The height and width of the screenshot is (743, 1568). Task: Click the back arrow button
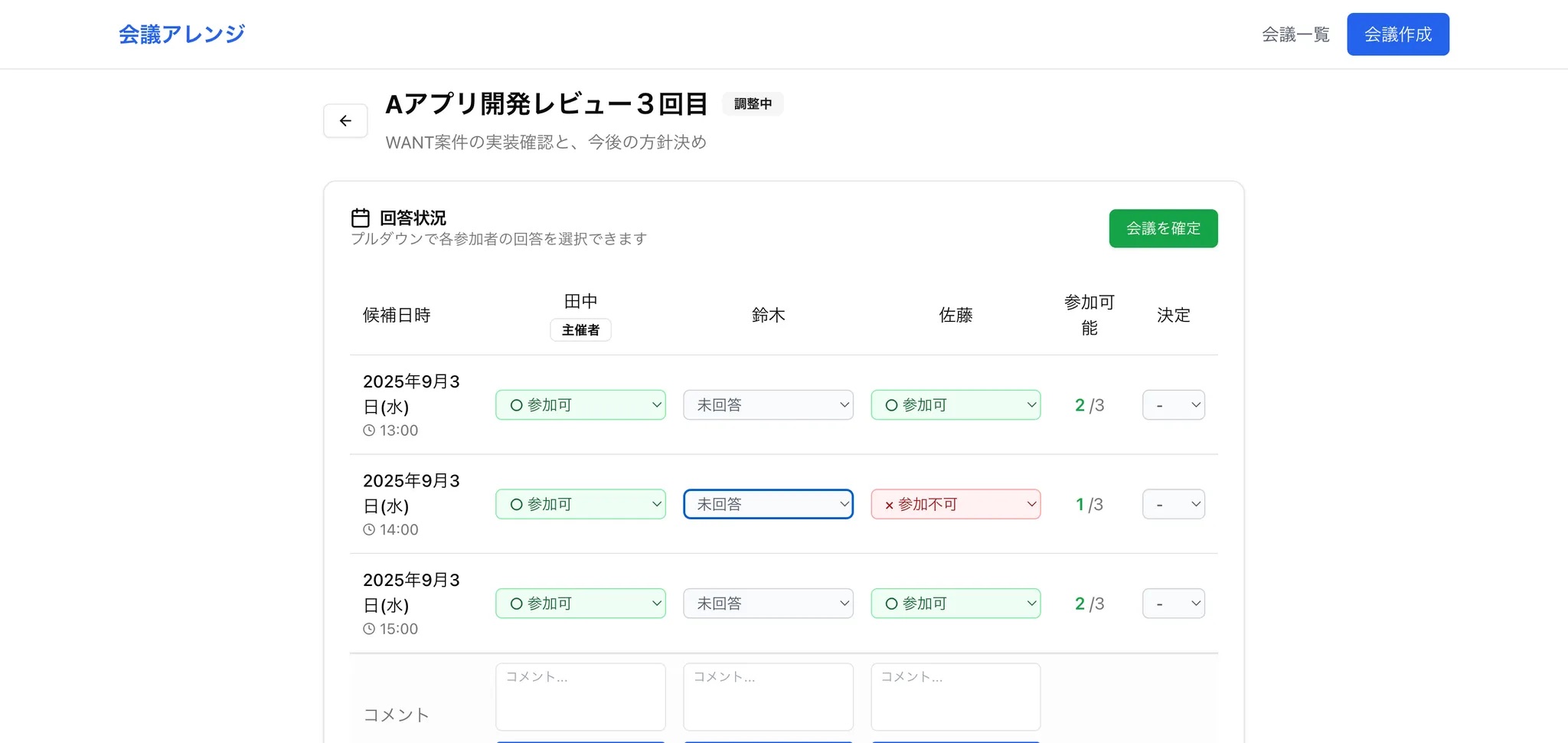pyautogui.click(x=345, y=121)
